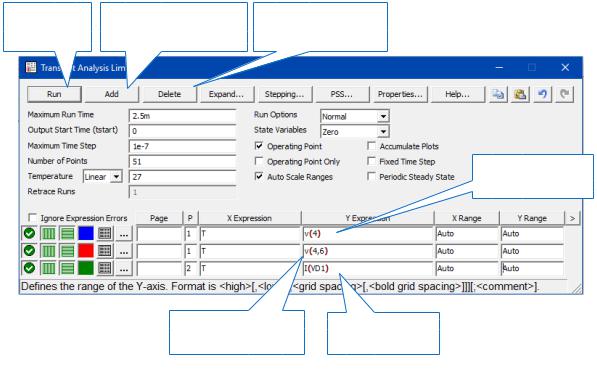Viewport: 597px width, 388px height.
Task: Open the Stepping... dialog
Action: (x=284, y=94)
